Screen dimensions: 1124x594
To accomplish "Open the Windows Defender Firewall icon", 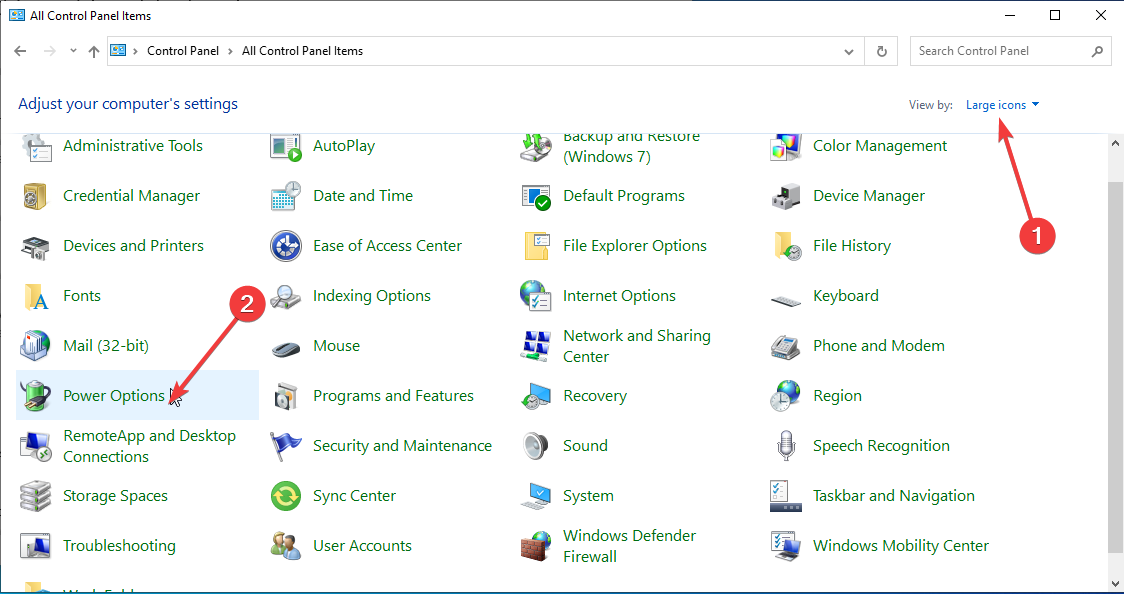I will pos(535,546).
